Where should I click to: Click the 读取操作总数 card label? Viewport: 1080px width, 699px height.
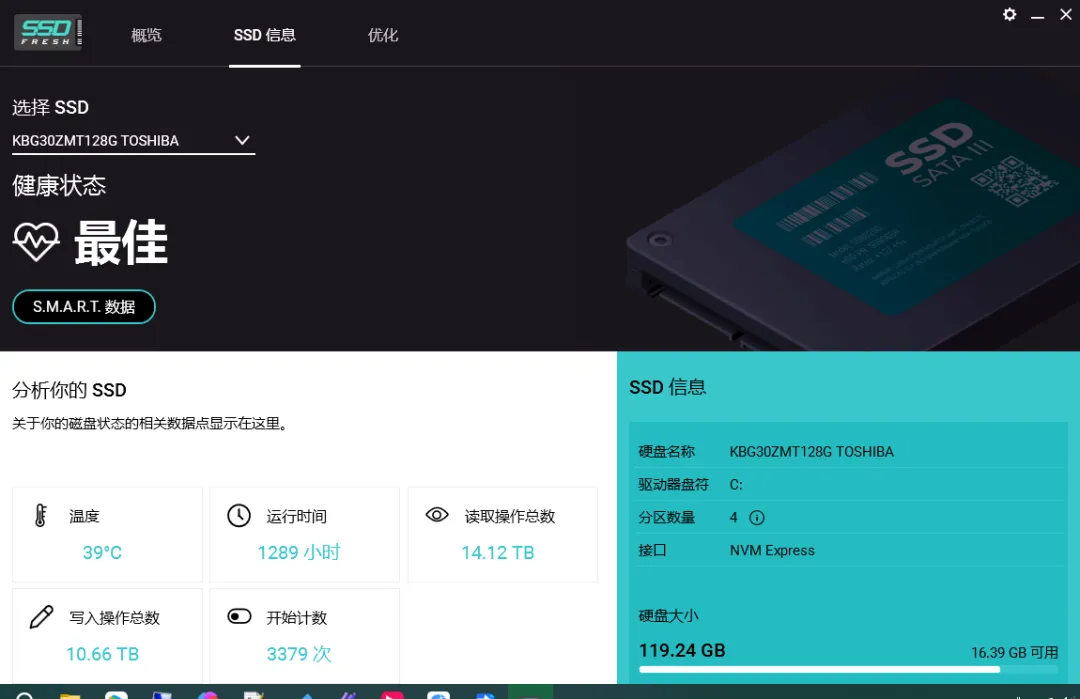point(510,517)
